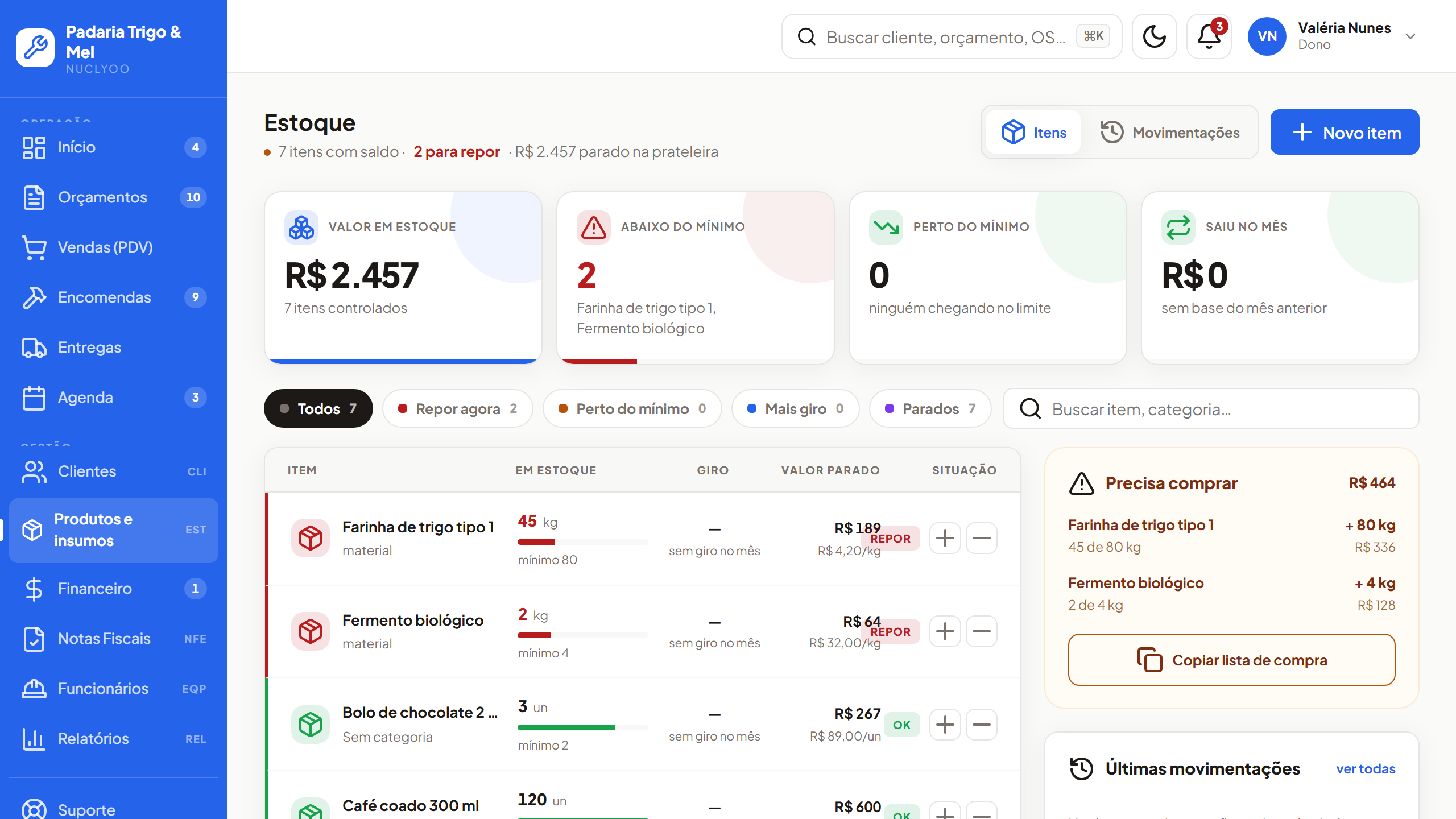Click the Novo item button
Screen dimensions: 1456x819
click(x=1345, y=133)
